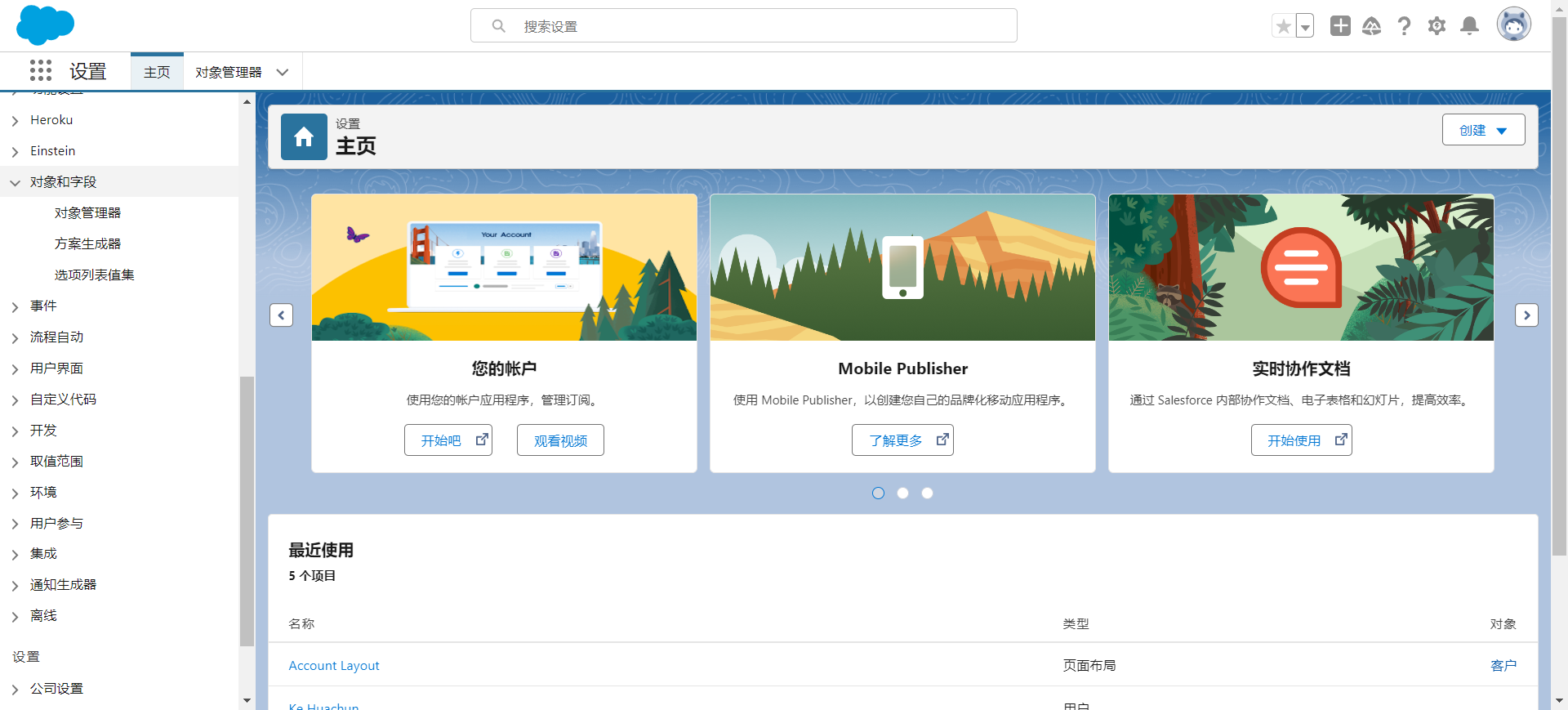Expand the 取值范围 tree node

coord(15,462)
